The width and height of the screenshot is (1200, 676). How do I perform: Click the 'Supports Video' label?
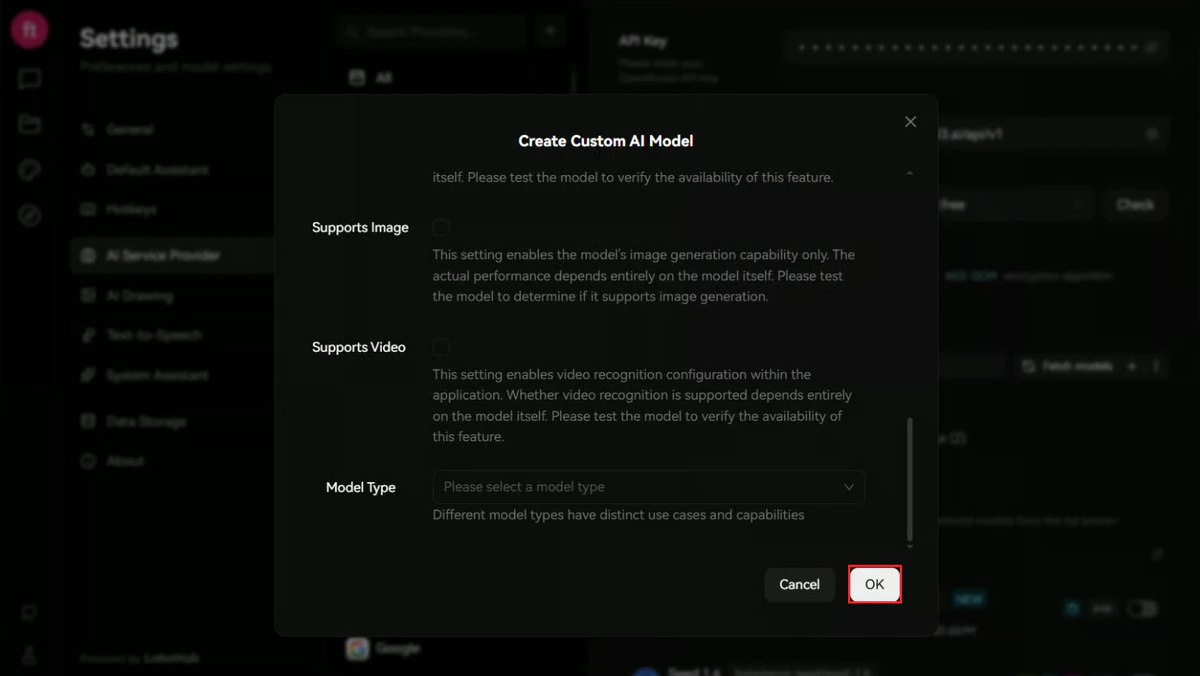pos(359,348)
